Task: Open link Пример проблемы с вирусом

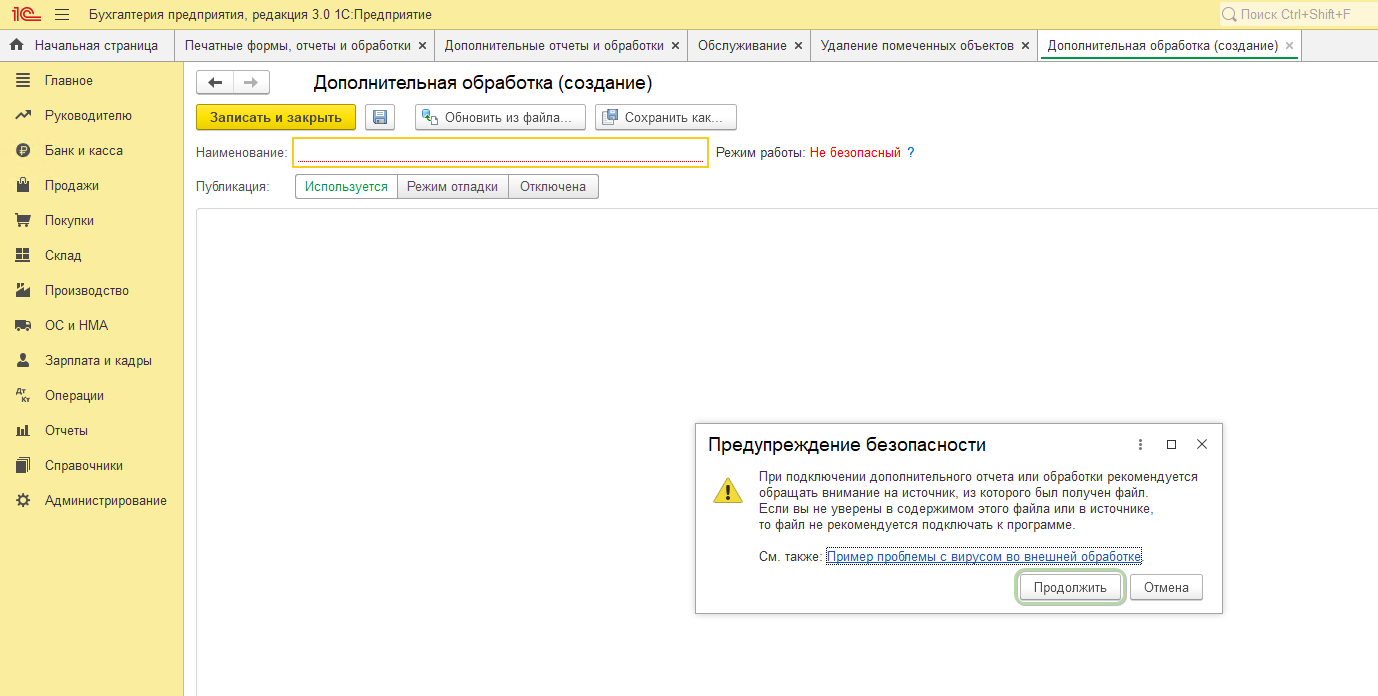Action: coord(984,556)
